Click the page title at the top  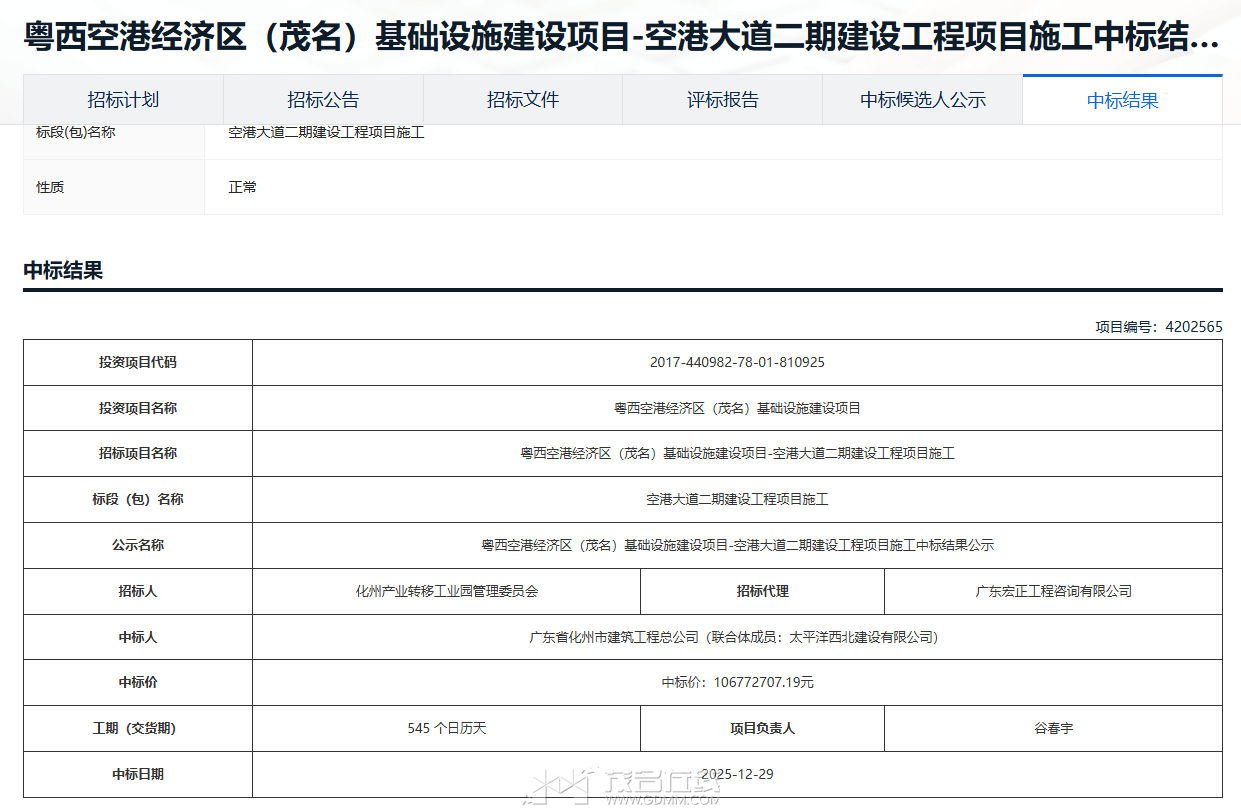pos(620,38)
